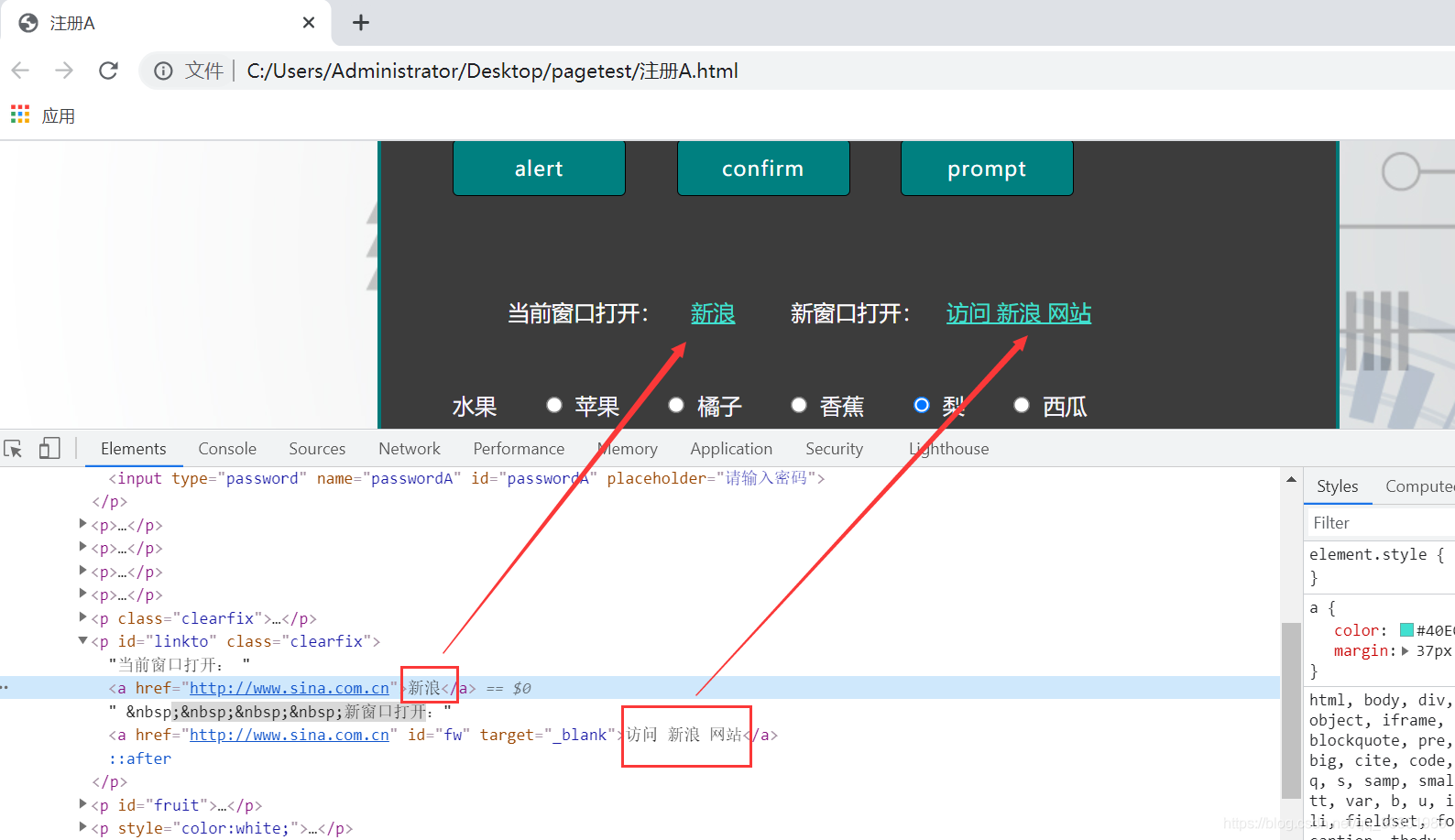
Task: Click the Styles Filter input field
Action: click(x=1381, y=523)
